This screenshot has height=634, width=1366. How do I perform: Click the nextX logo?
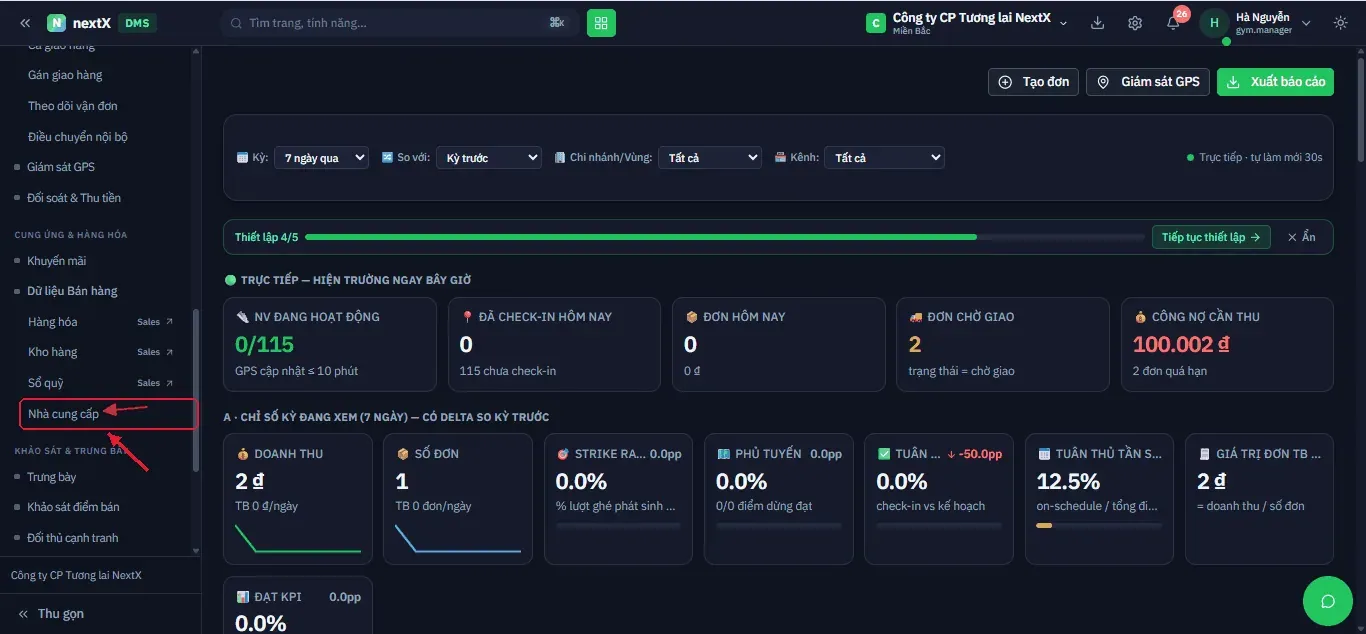coord(79,23)
